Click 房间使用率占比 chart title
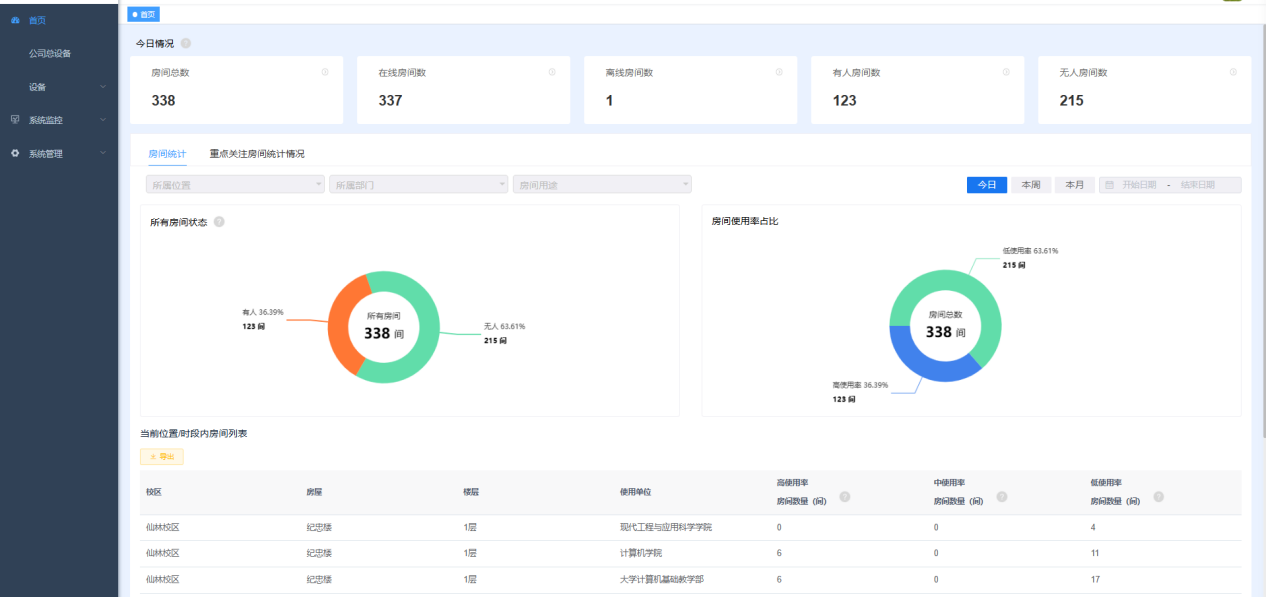Screen dimensions: 1266x597 (745, 221)
